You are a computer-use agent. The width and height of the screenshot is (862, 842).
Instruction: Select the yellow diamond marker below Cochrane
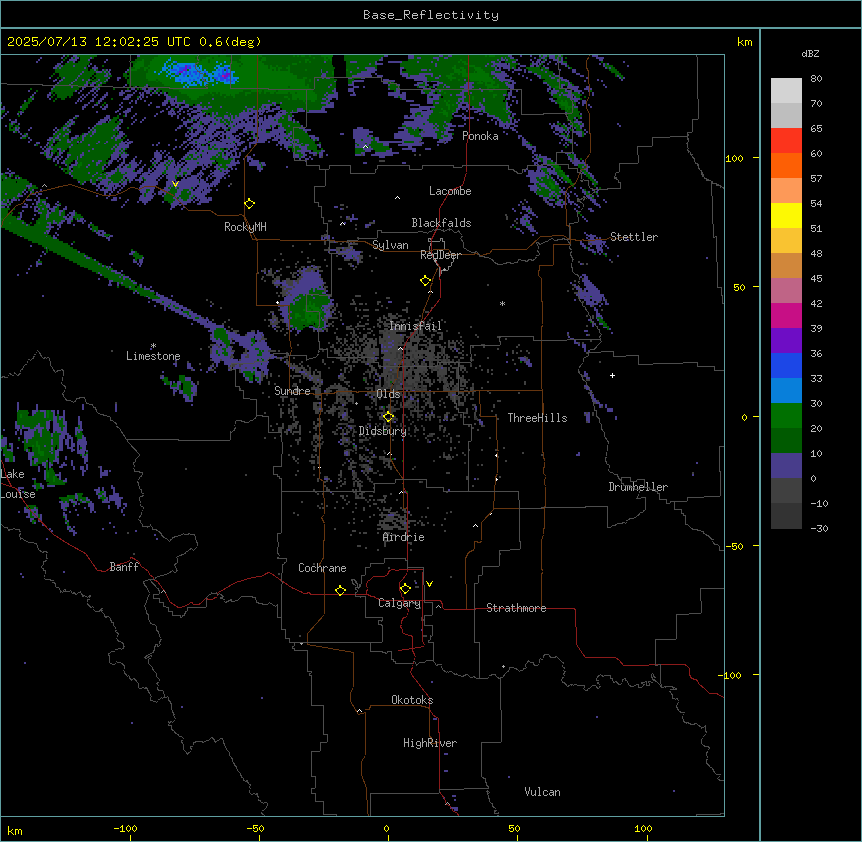click(340, 590)
